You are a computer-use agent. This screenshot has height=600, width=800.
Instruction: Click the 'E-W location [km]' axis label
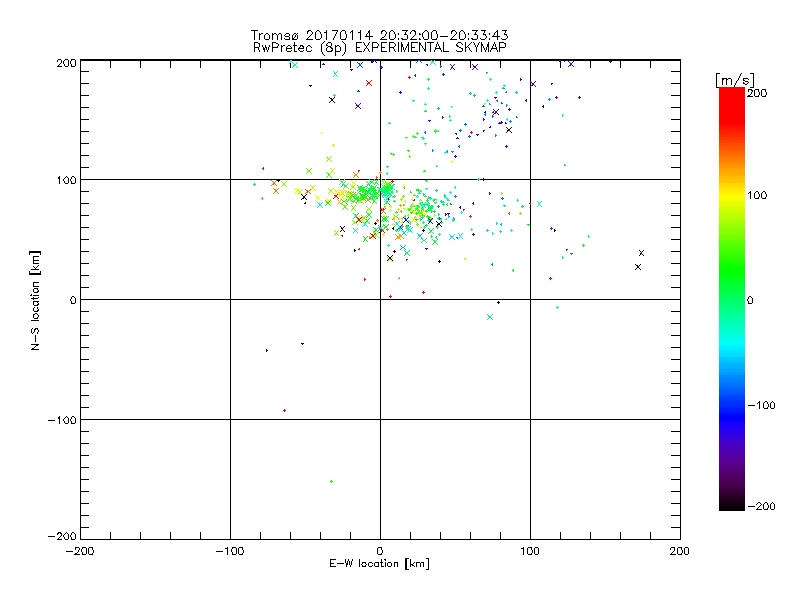pos(379,564)
